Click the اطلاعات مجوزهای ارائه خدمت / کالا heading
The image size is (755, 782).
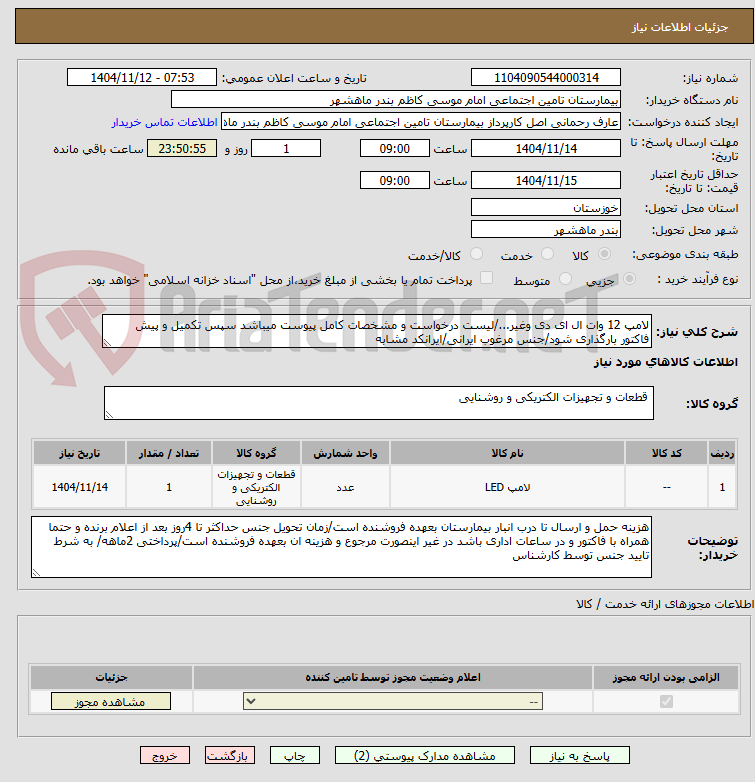[x=665, y=604]
